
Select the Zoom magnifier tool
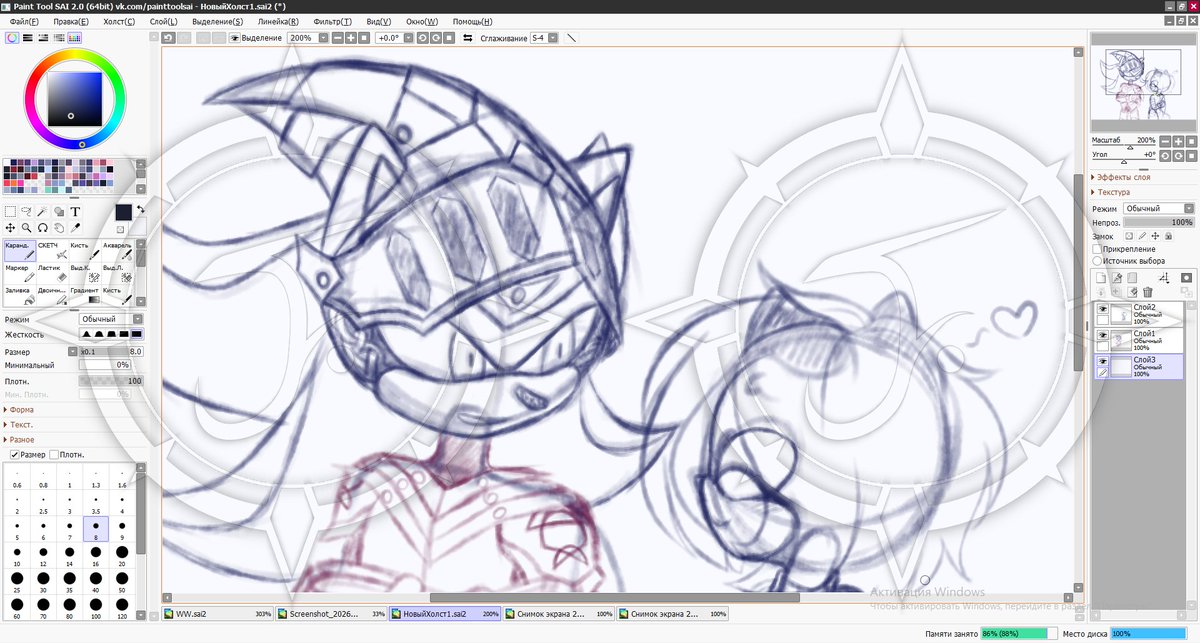pos(26,227)
